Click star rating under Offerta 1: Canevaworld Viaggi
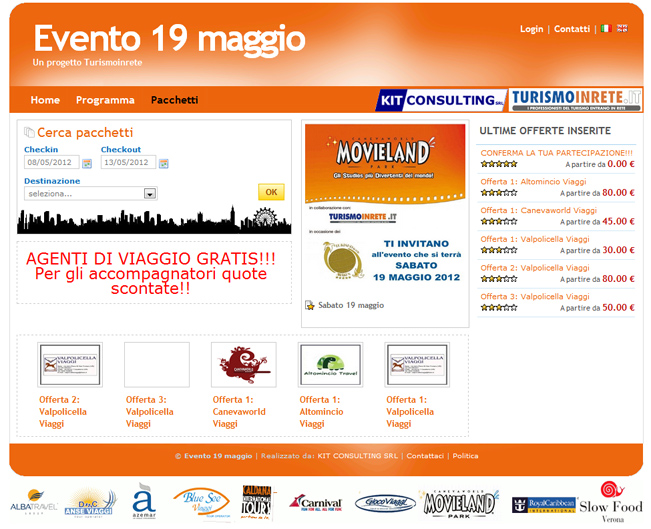 pos(499,221)
